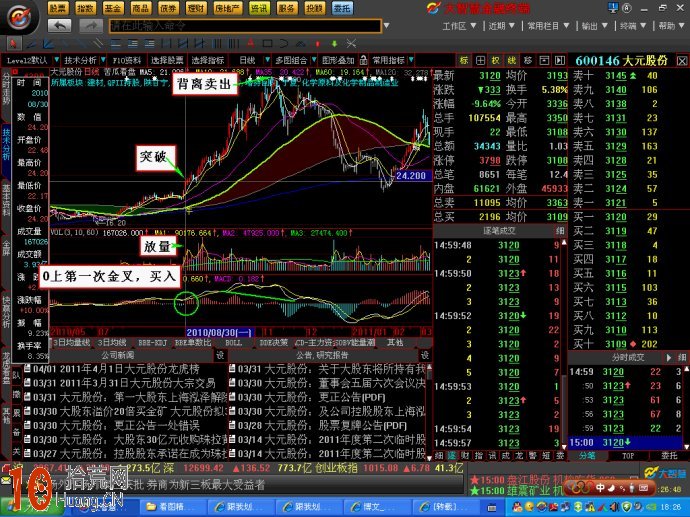The height and width of the screenshot is (517, 690).
Task: Click the 标 toolbar icon
Action: pos(464,60)
